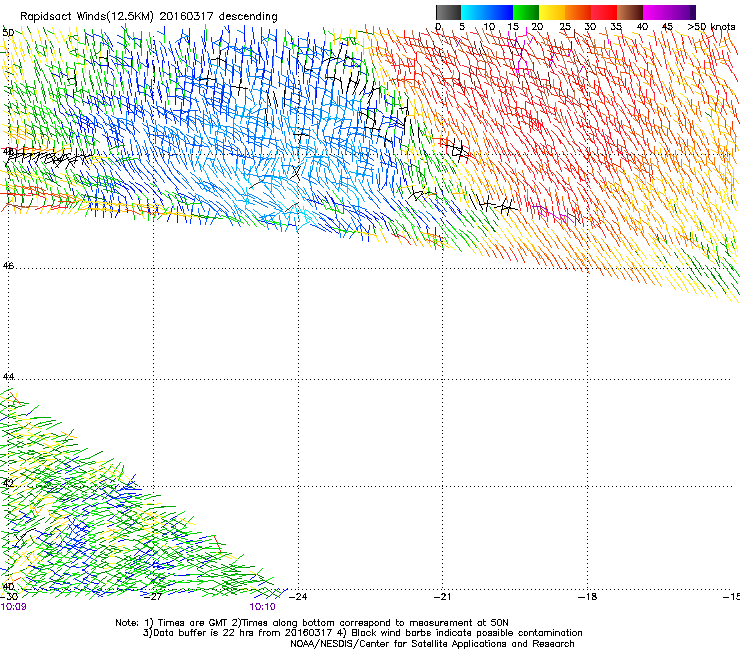Click the '20' knots legend label

pos(537,27)
